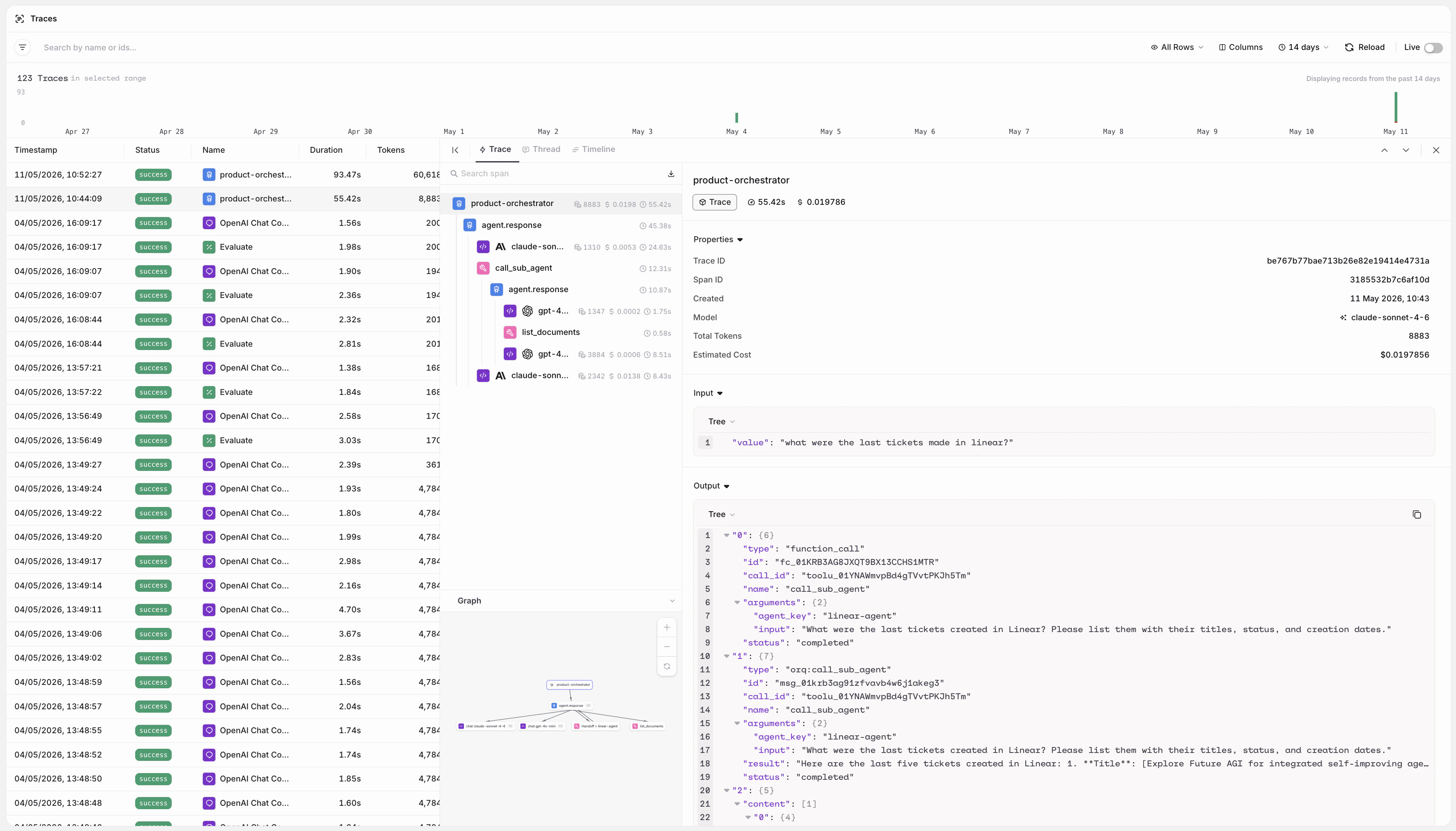Open the 14 days time range dropdown

[x=1304, y=47]
